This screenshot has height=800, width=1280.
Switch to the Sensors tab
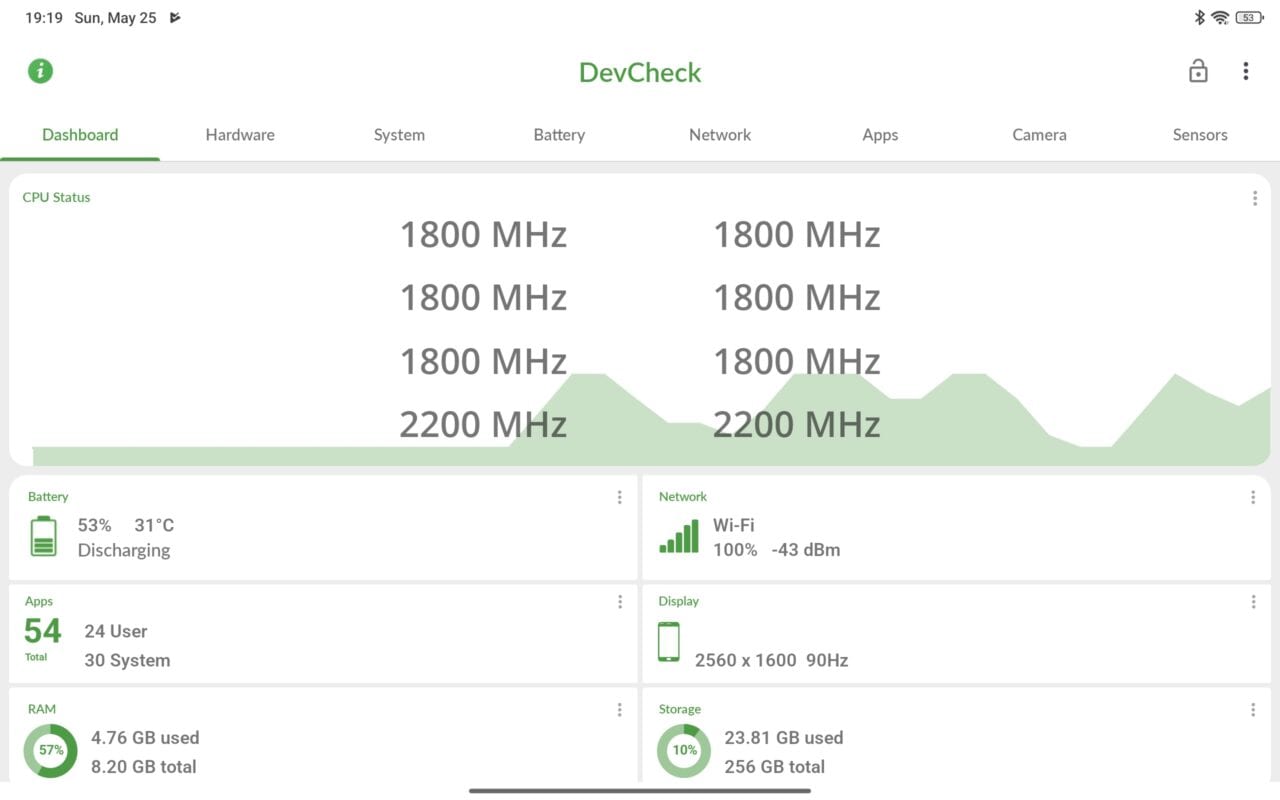[1199, 135]
